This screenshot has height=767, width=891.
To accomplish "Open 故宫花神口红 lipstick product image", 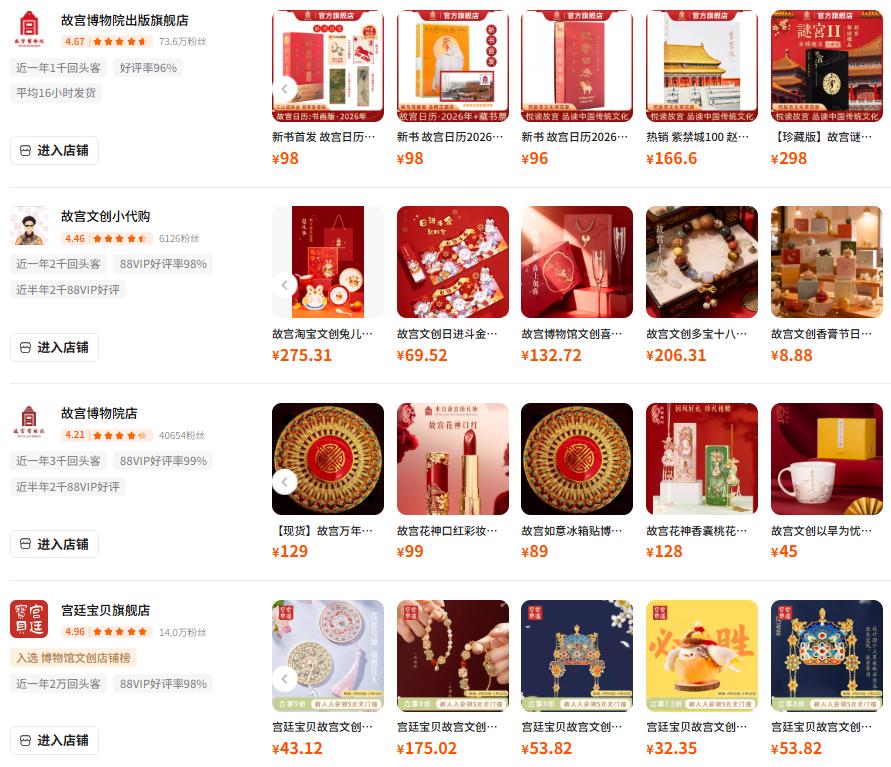I will pyautogui.click(x=453, y=459).
